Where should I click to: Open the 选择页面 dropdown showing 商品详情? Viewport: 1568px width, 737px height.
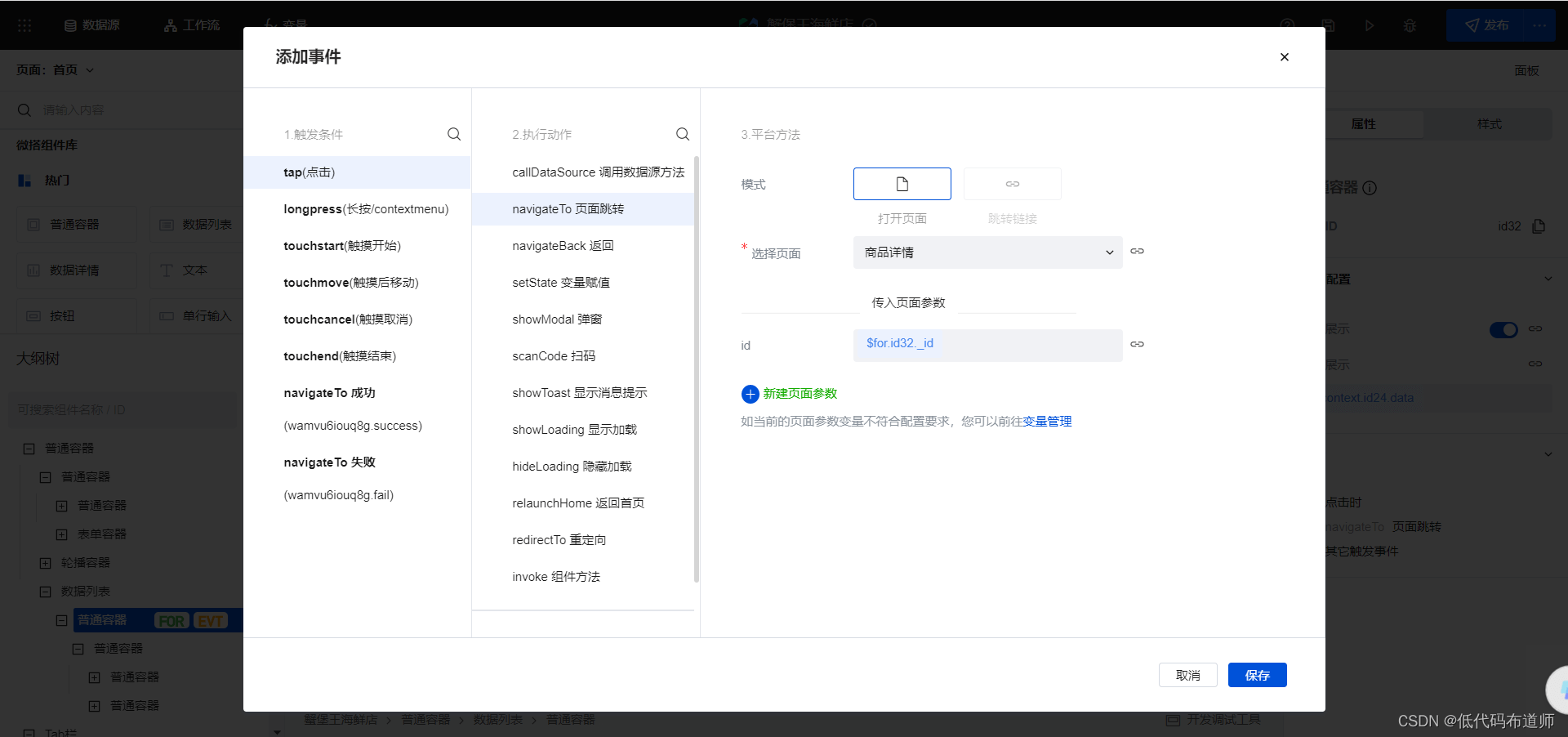point(987,252)
